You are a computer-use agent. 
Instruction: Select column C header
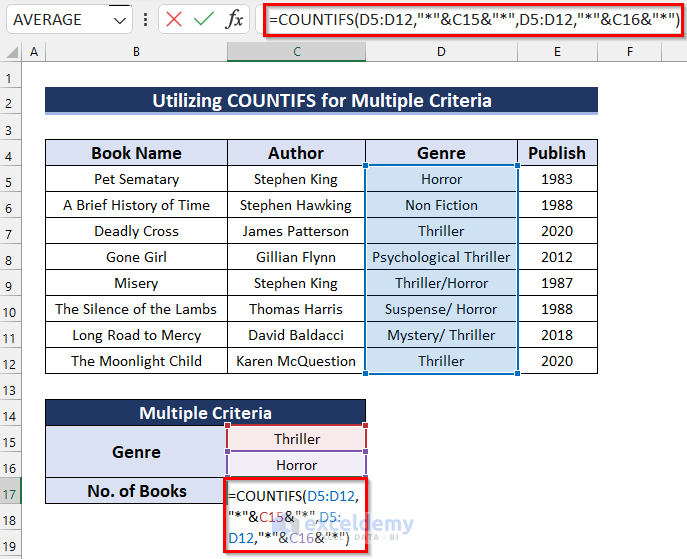click(296, 52)
